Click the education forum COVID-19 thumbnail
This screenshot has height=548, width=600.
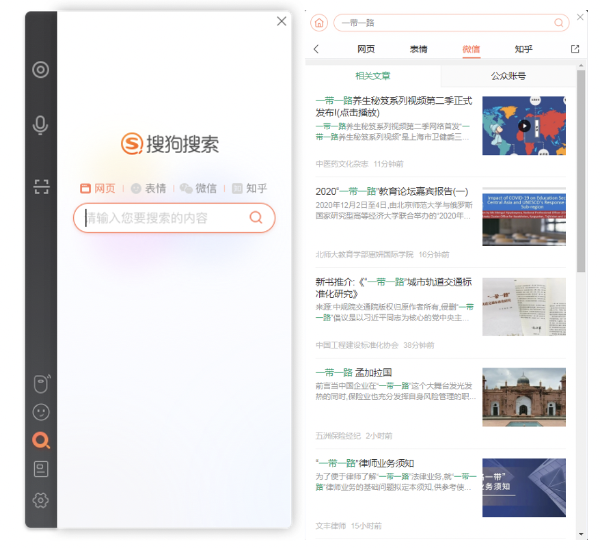click(524, 216)
